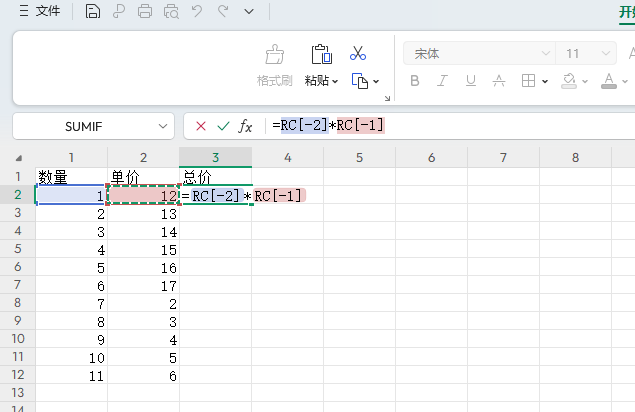Select row header 2
This screenshot has width=635, height=412.
[17, 194]
